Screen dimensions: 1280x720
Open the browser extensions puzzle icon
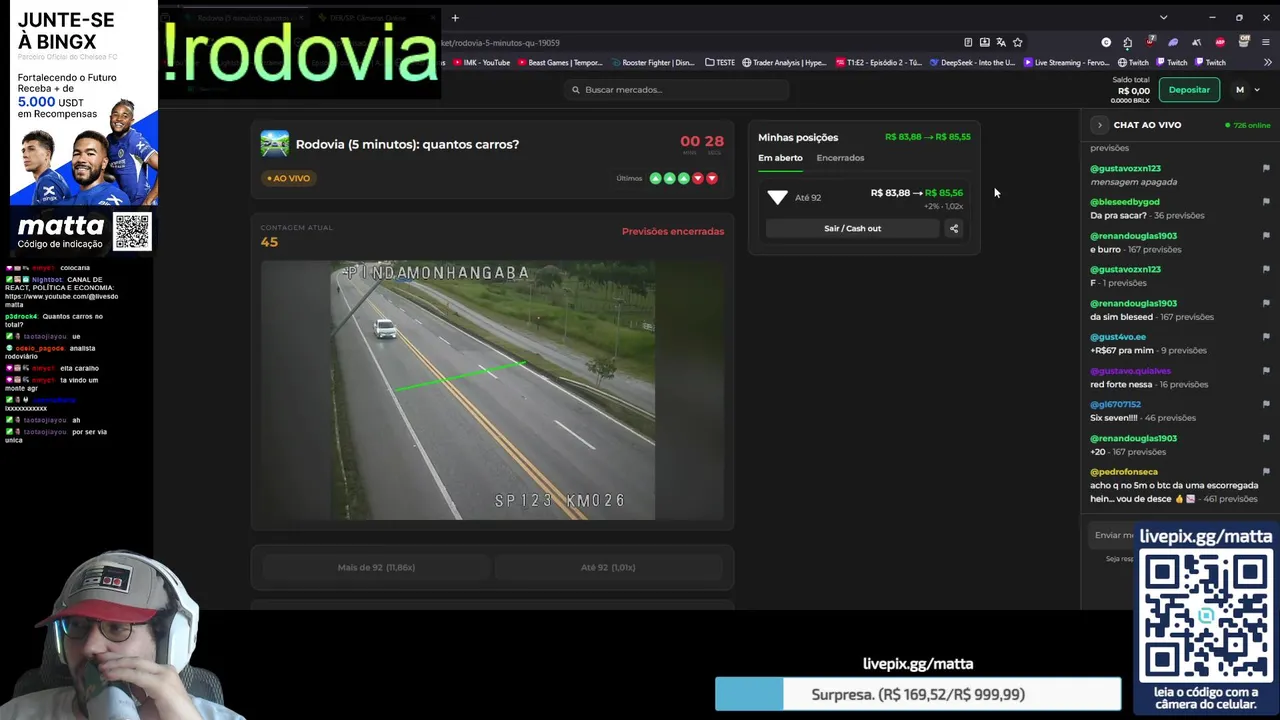[1127, 42]
